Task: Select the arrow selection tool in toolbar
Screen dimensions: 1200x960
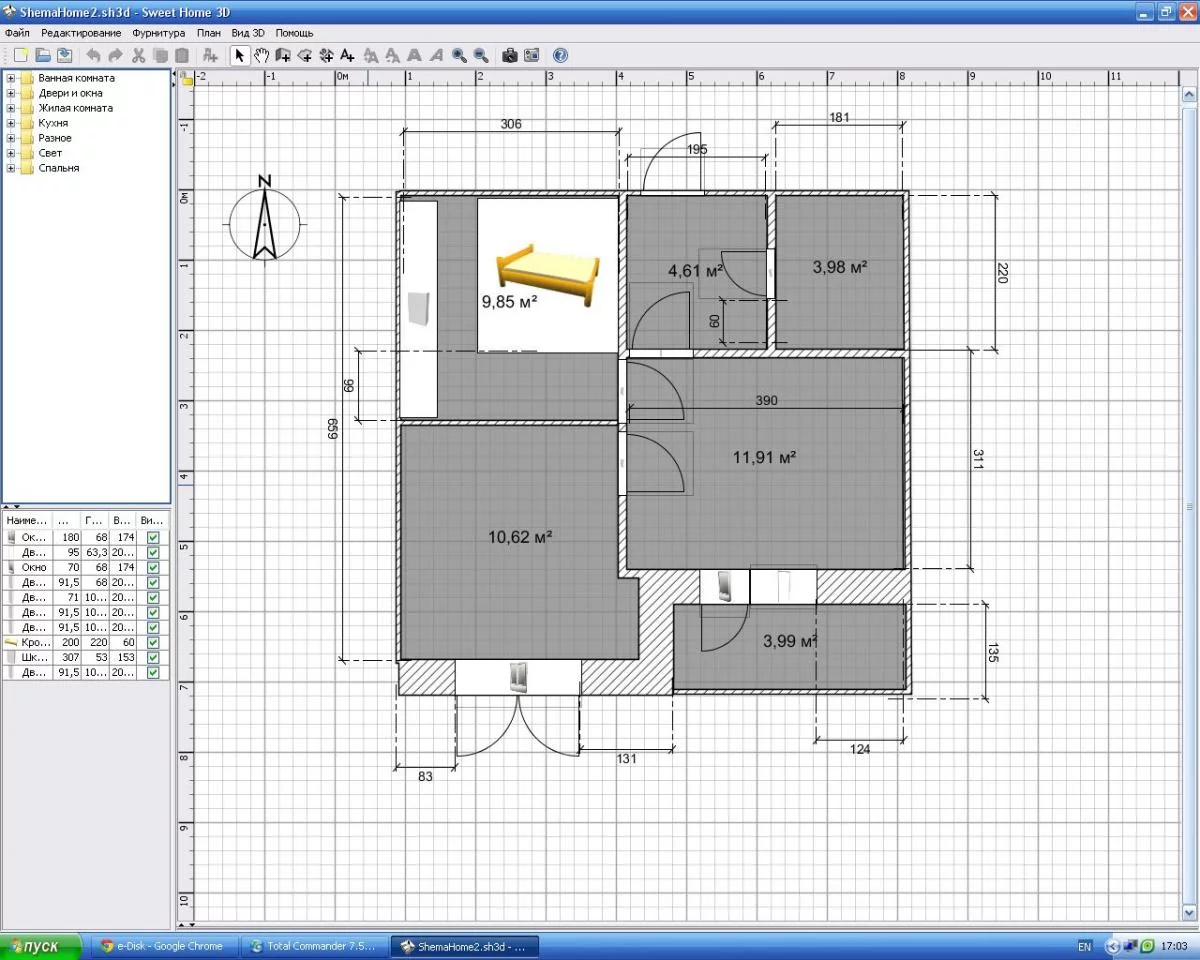Action: click(240, 55)
